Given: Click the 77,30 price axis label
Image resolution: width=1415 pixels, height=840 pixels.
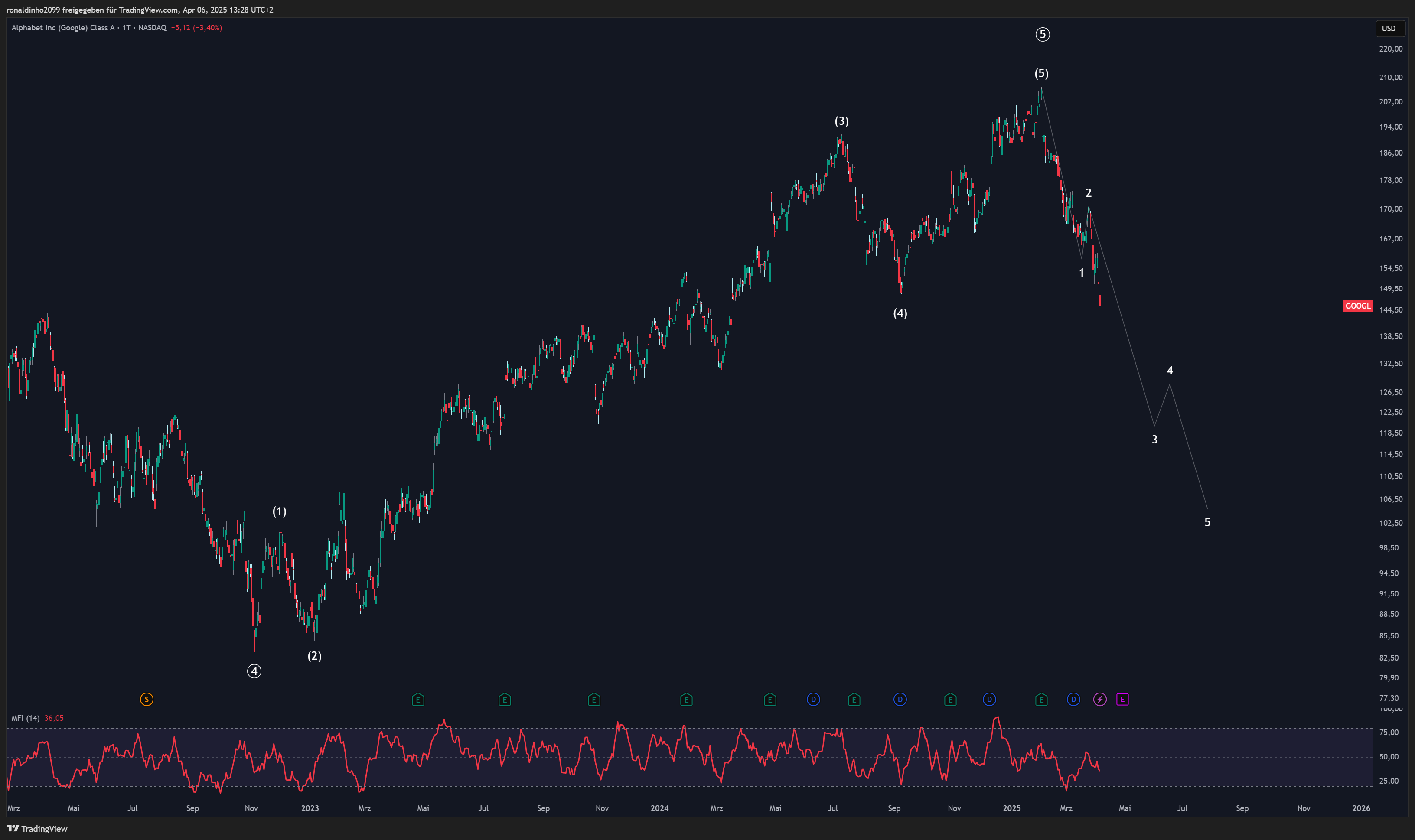Looking at the screenshot, I should click(x=1389, y=699).
